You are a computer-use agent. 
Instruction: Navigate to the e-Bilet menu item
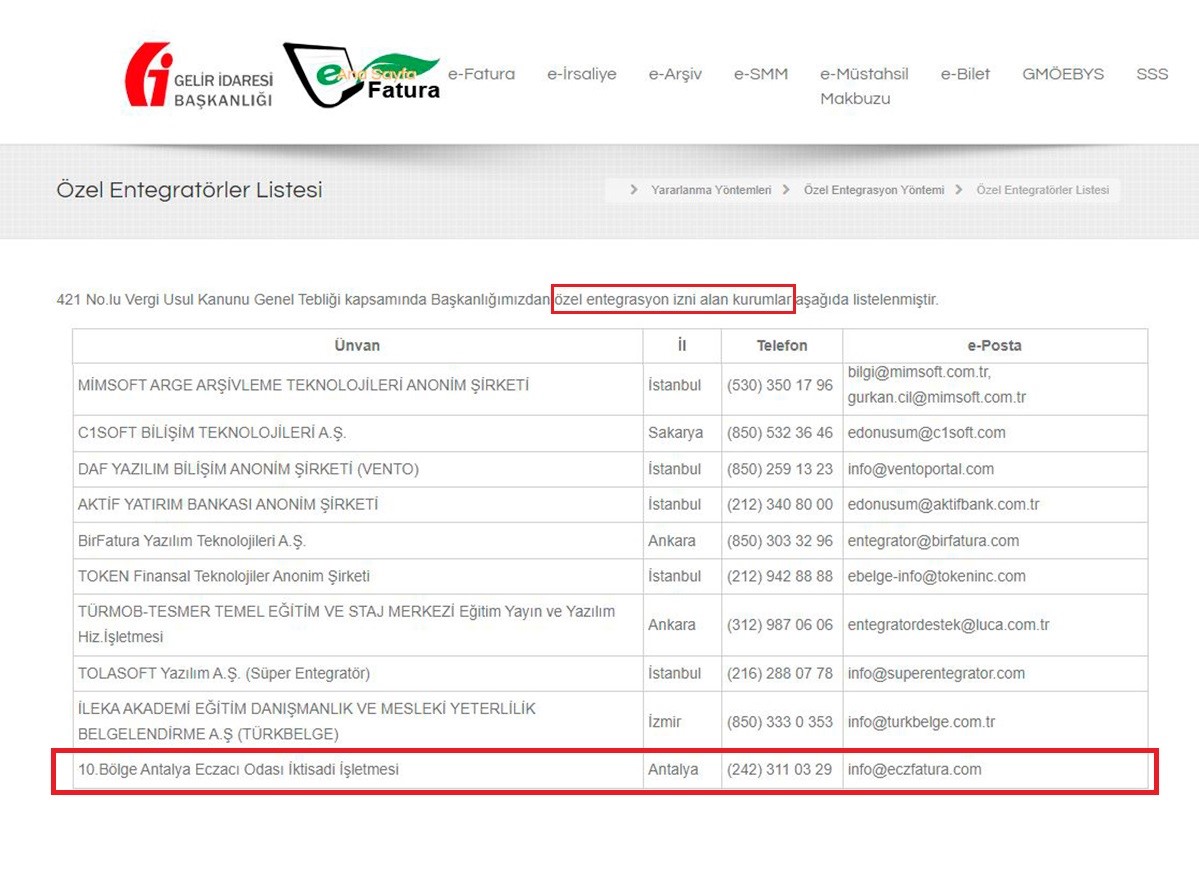[x=965, y=74]
